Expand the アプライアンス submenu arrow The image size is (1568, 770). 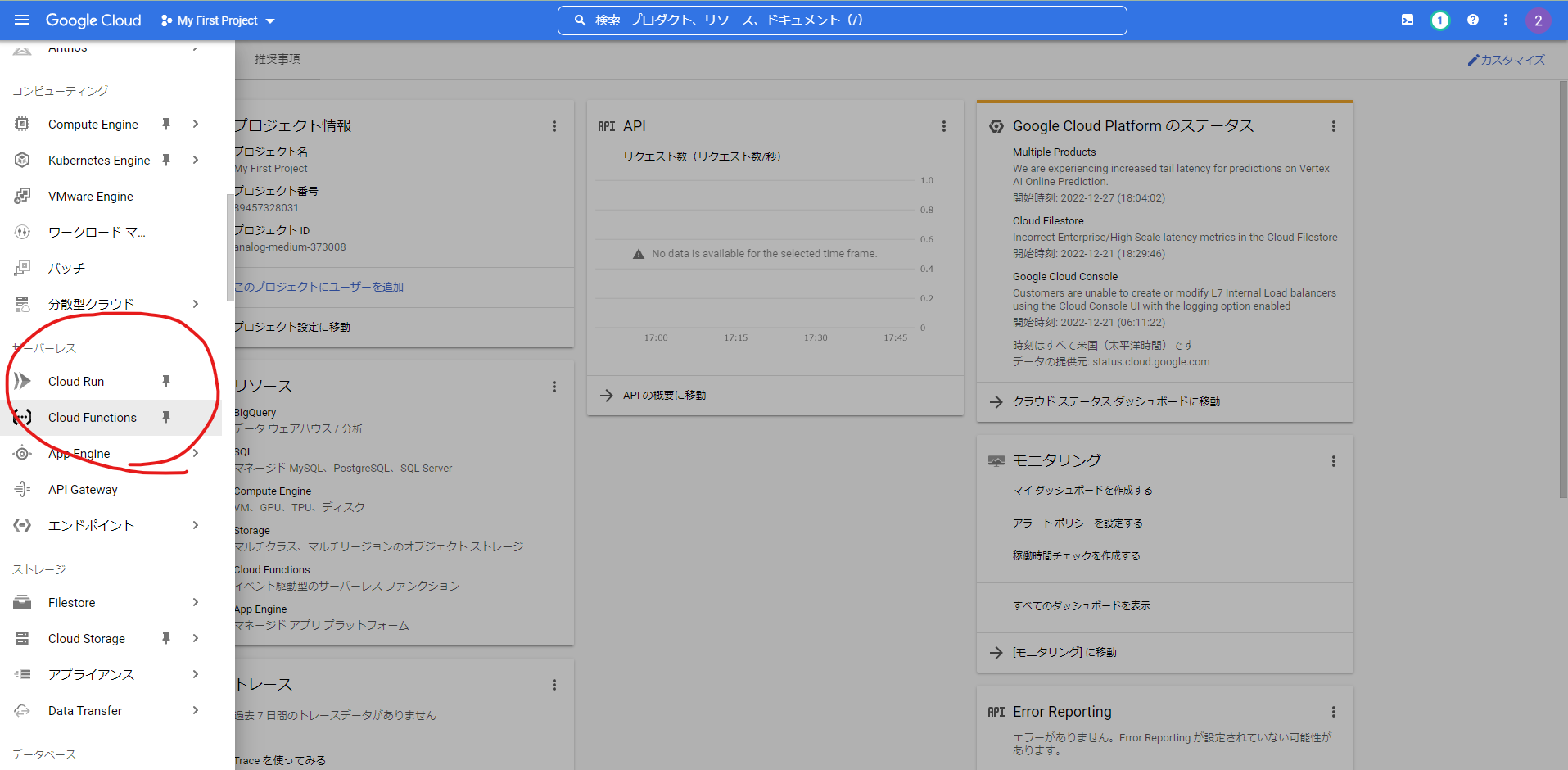point(196,674)
